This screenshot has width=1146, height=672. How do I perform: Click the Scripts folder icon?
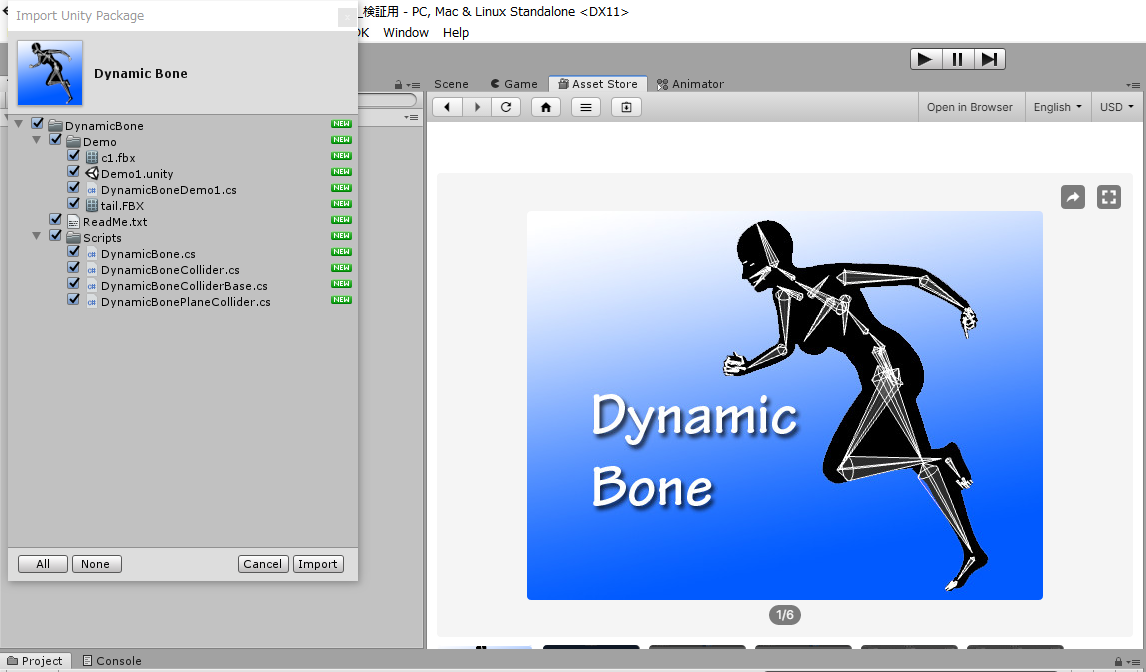click(x=73, y=238)
